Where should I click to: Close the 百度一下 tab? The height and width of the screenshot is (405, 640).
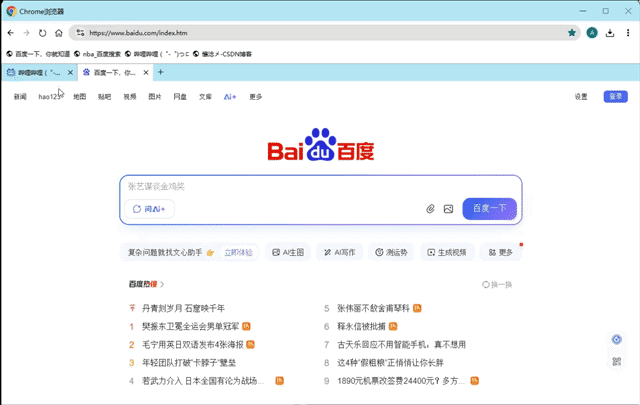[x=146, y=73]
